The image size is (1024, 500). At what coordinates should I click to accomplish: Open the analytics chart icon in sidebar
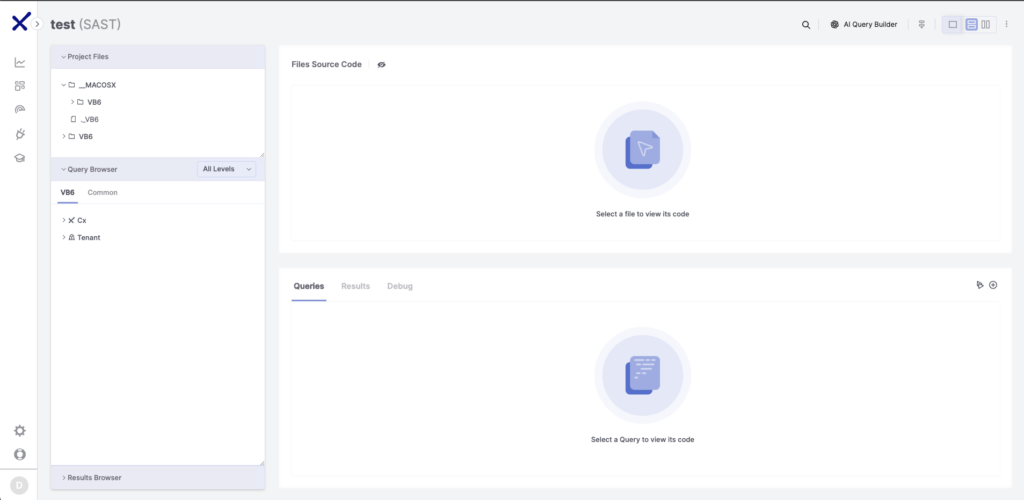pos(20,63)
